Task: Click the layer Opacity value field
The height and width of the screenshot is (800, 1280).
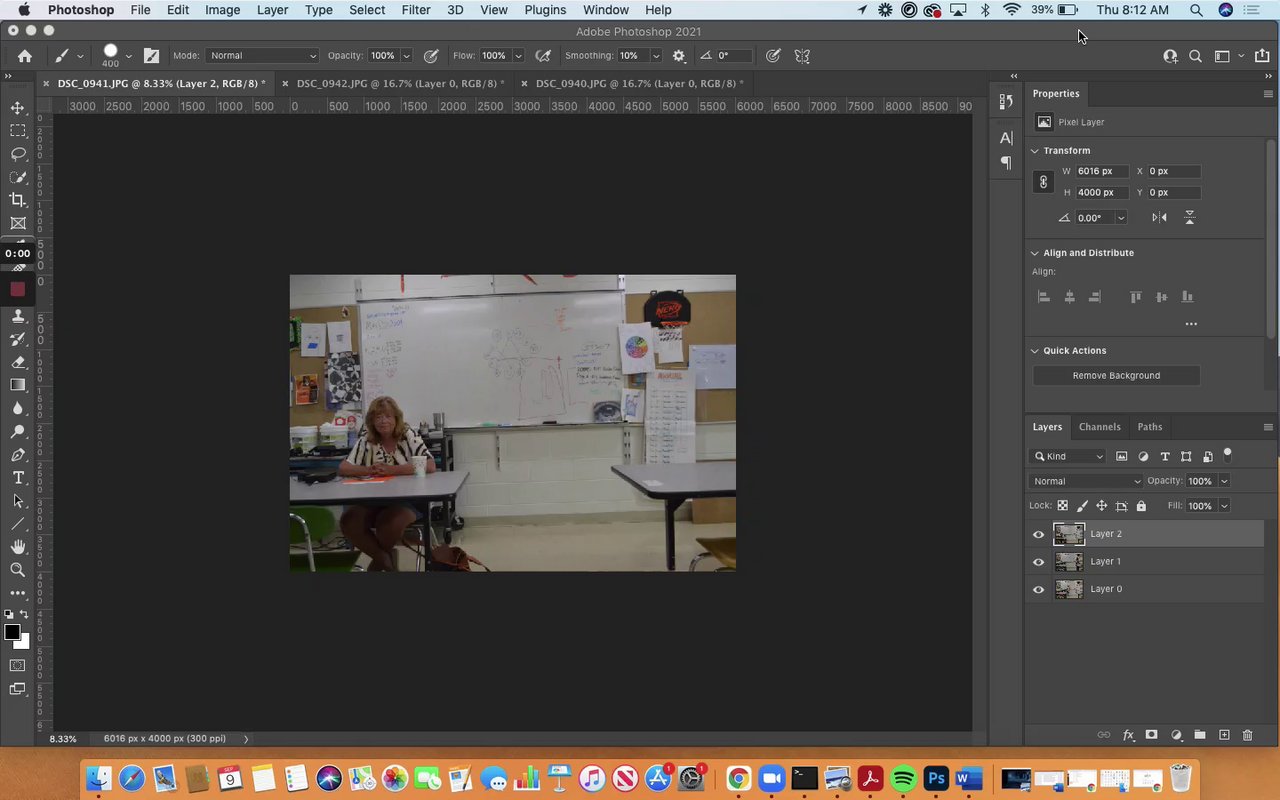Action: [1201, 481]
